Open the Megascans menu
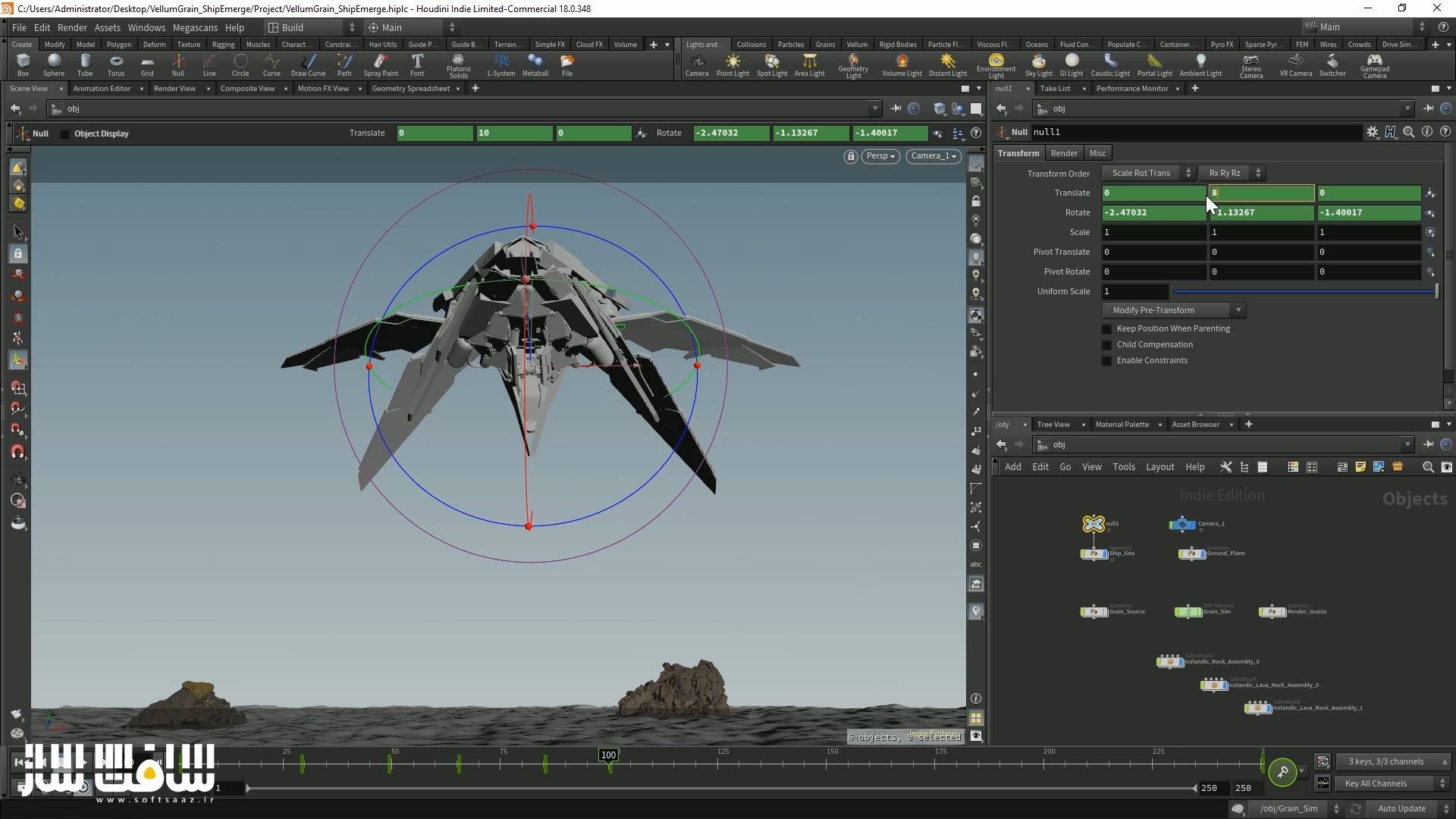 click(195, 28)
